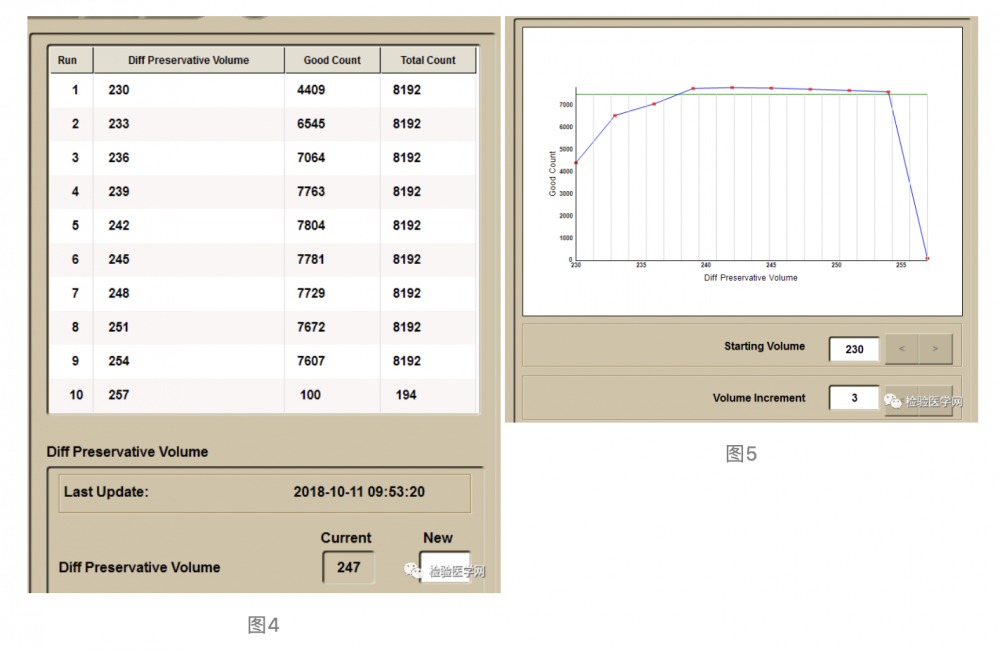
Task: Select Good Count value 4409
Action: pyautogui.click(x=311, y=90)
